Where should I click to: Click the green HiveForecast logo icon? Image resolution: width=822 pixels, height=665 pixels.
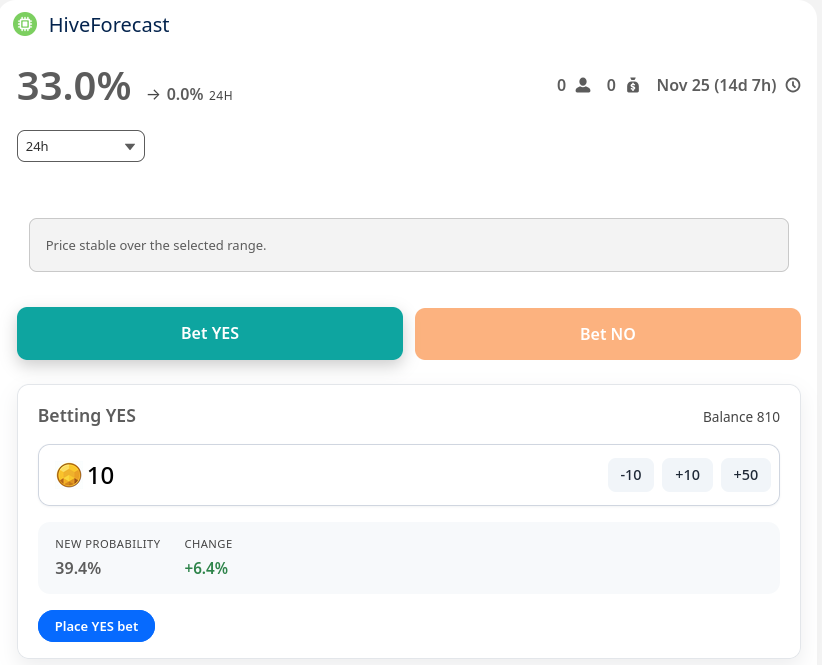coord(24,24)
